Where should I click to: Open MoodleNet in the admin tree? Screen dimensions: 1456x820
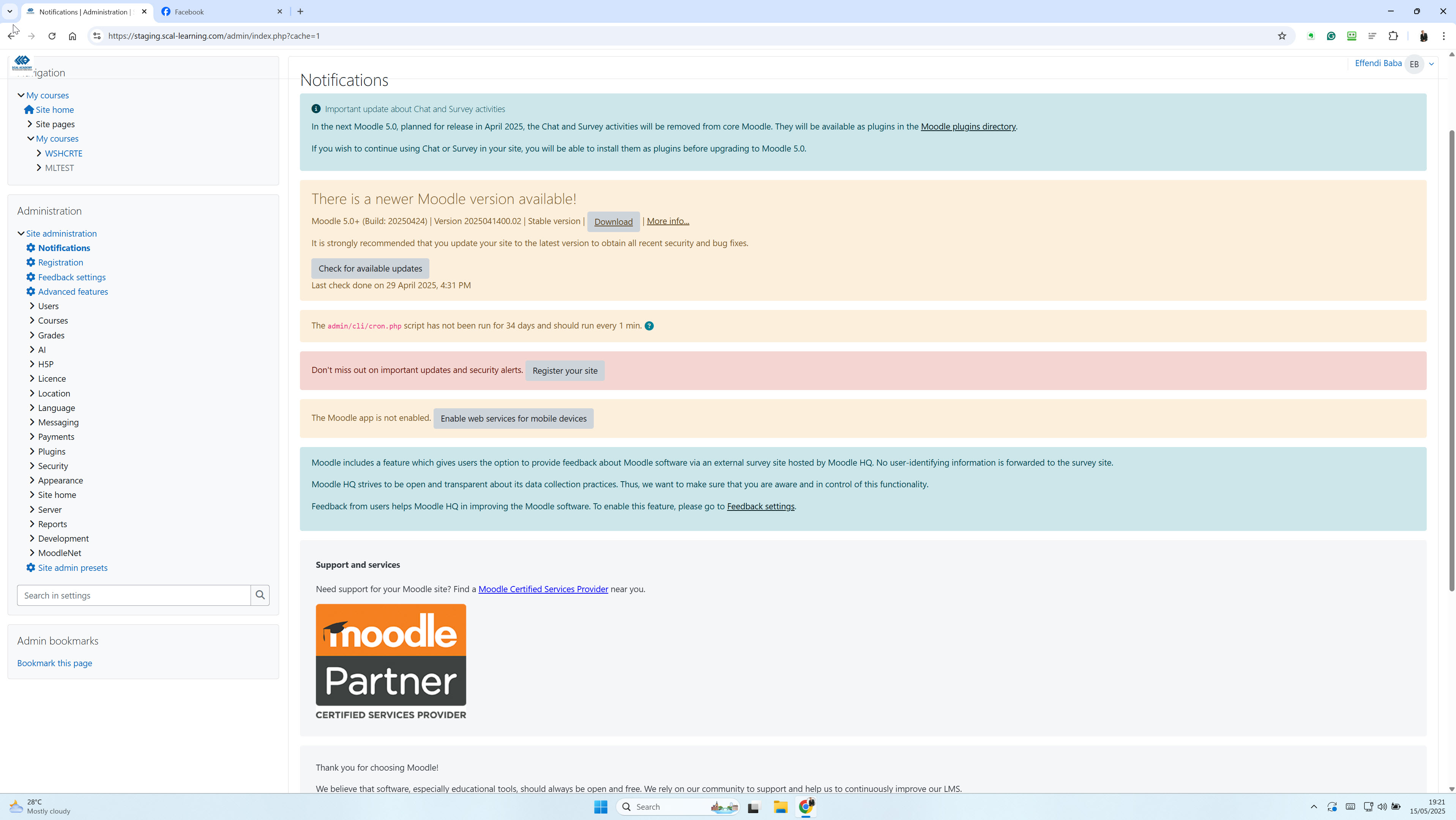59,553
